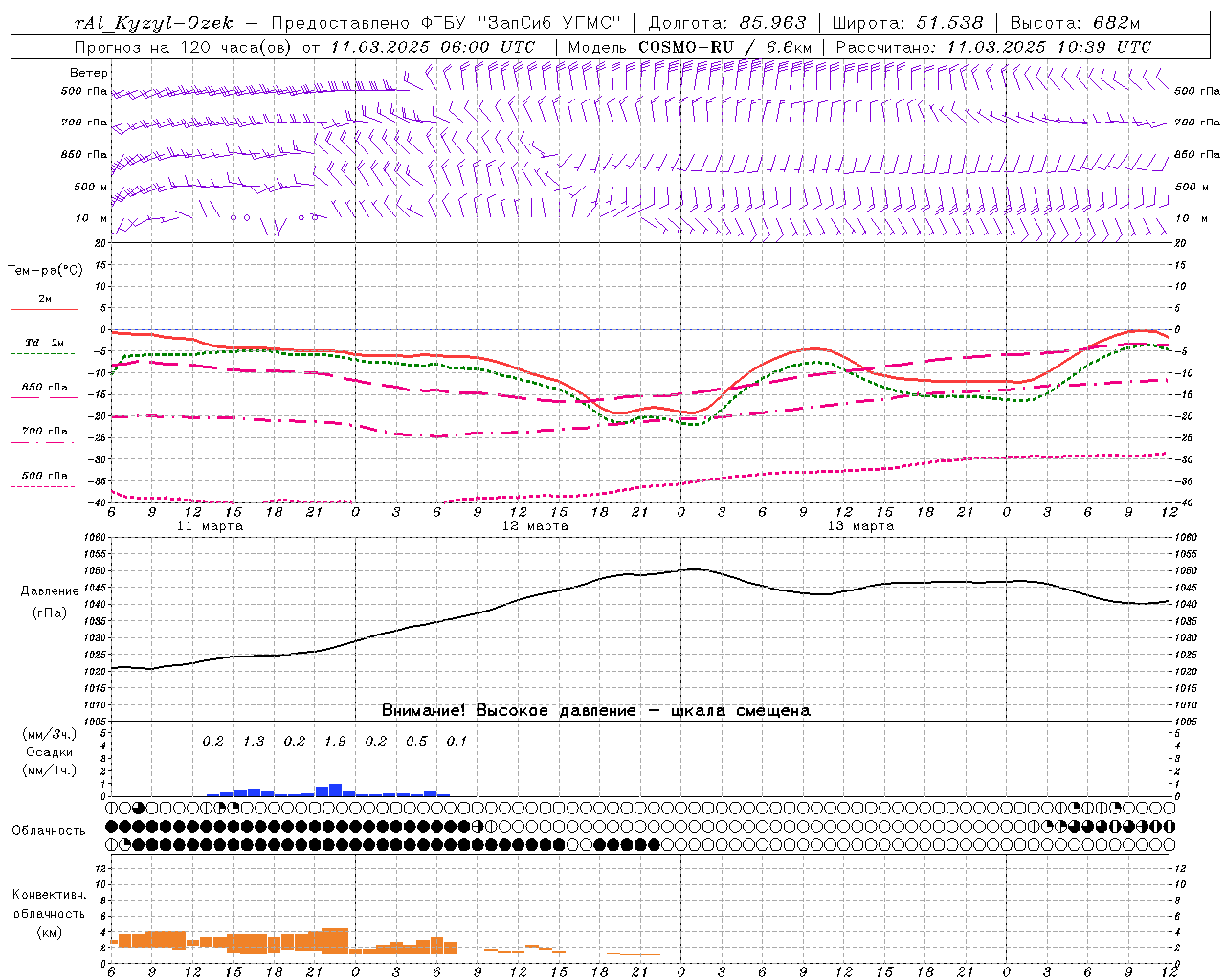This screenshot has width=1225, height=980.
Task: Click the Модель COSMO-RU / 6.6км label
Action: 689,47
